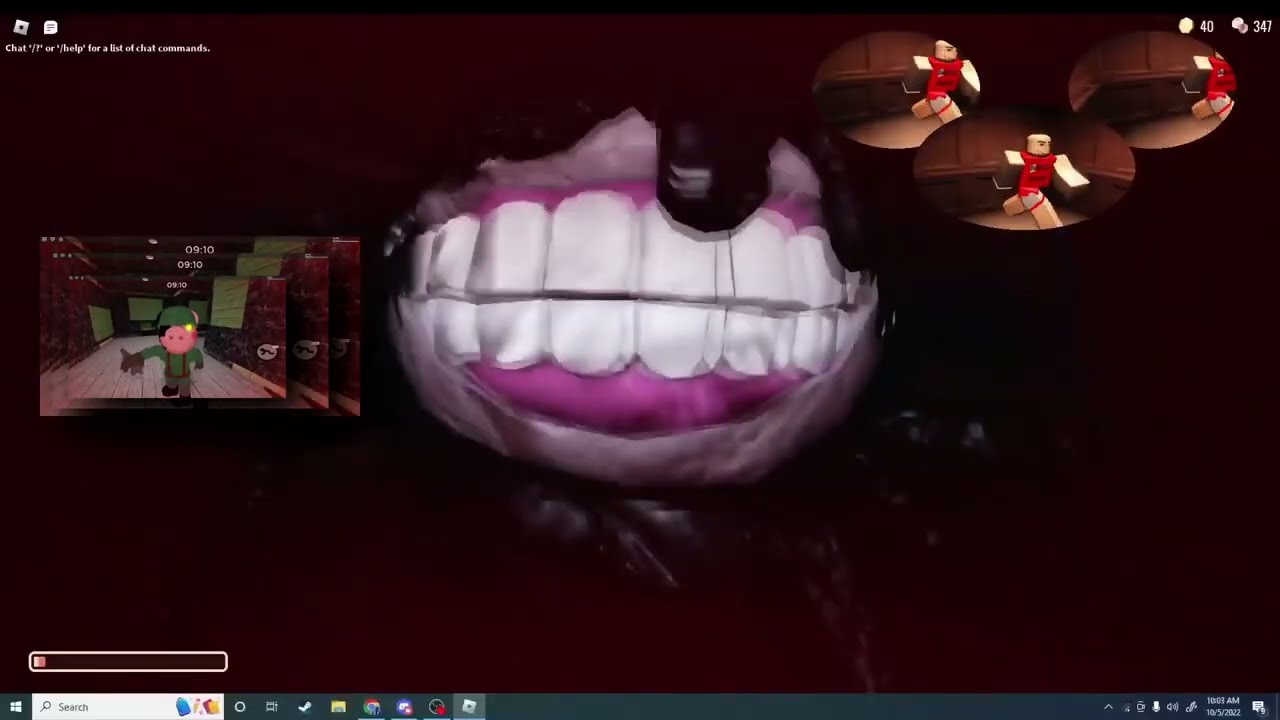Image resolution: width=1280 pixels, height=720 pixels.
Task: Click the stamina progress bar
Action: point(128,661)
